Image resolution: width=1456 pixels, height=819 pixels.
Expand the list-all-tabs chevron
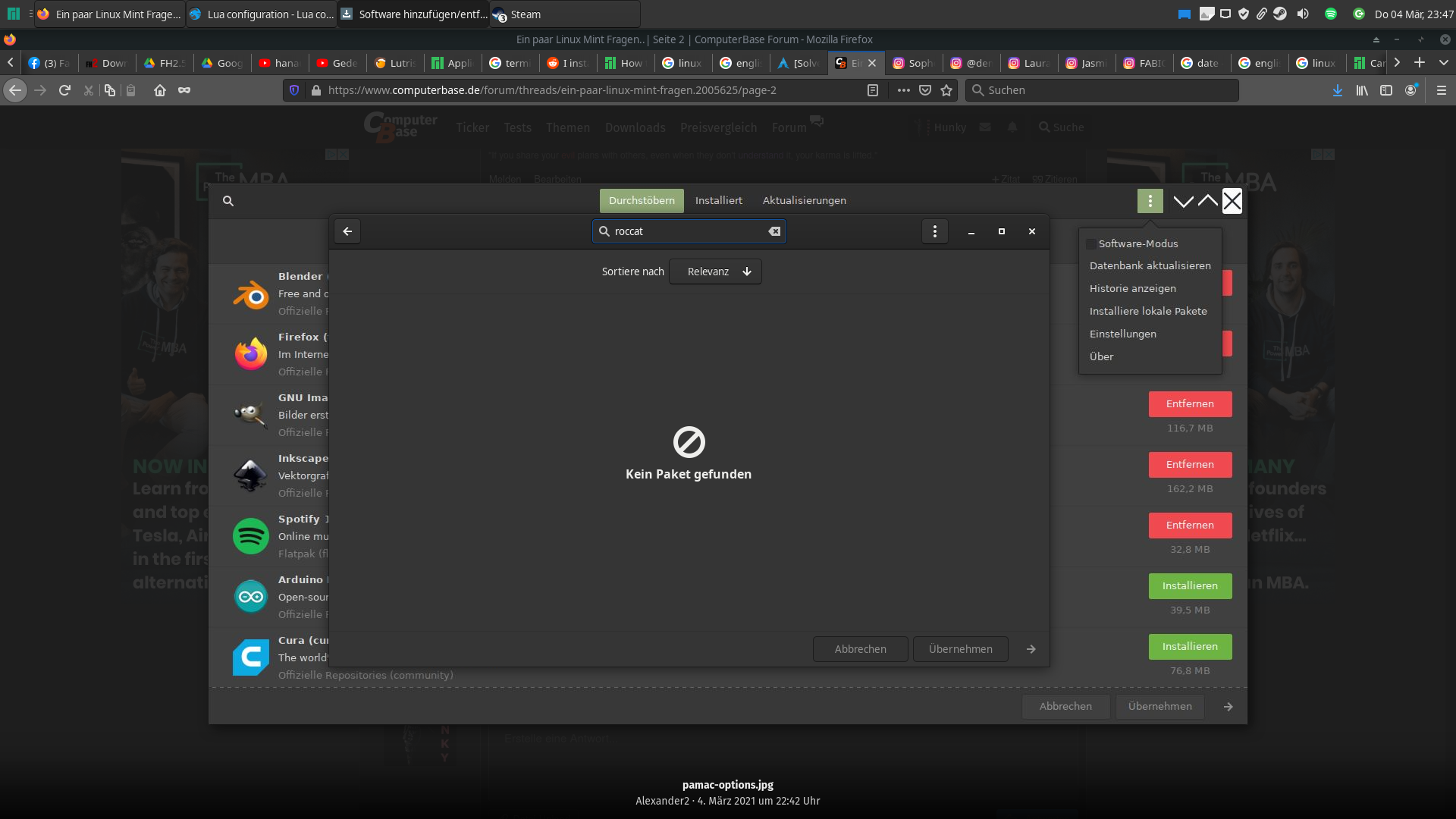pyautogui.click(x=1444, y=63)
